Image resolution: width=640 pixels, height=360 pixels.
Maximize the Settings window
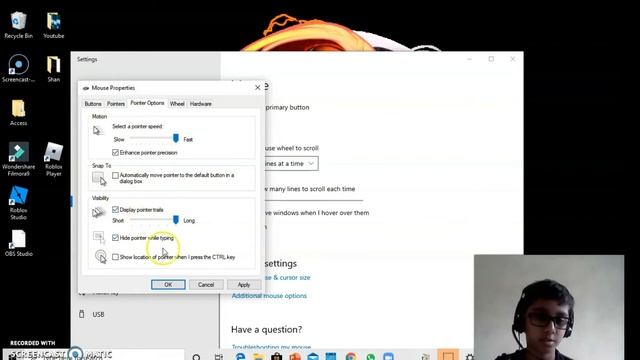click(491, 59)
